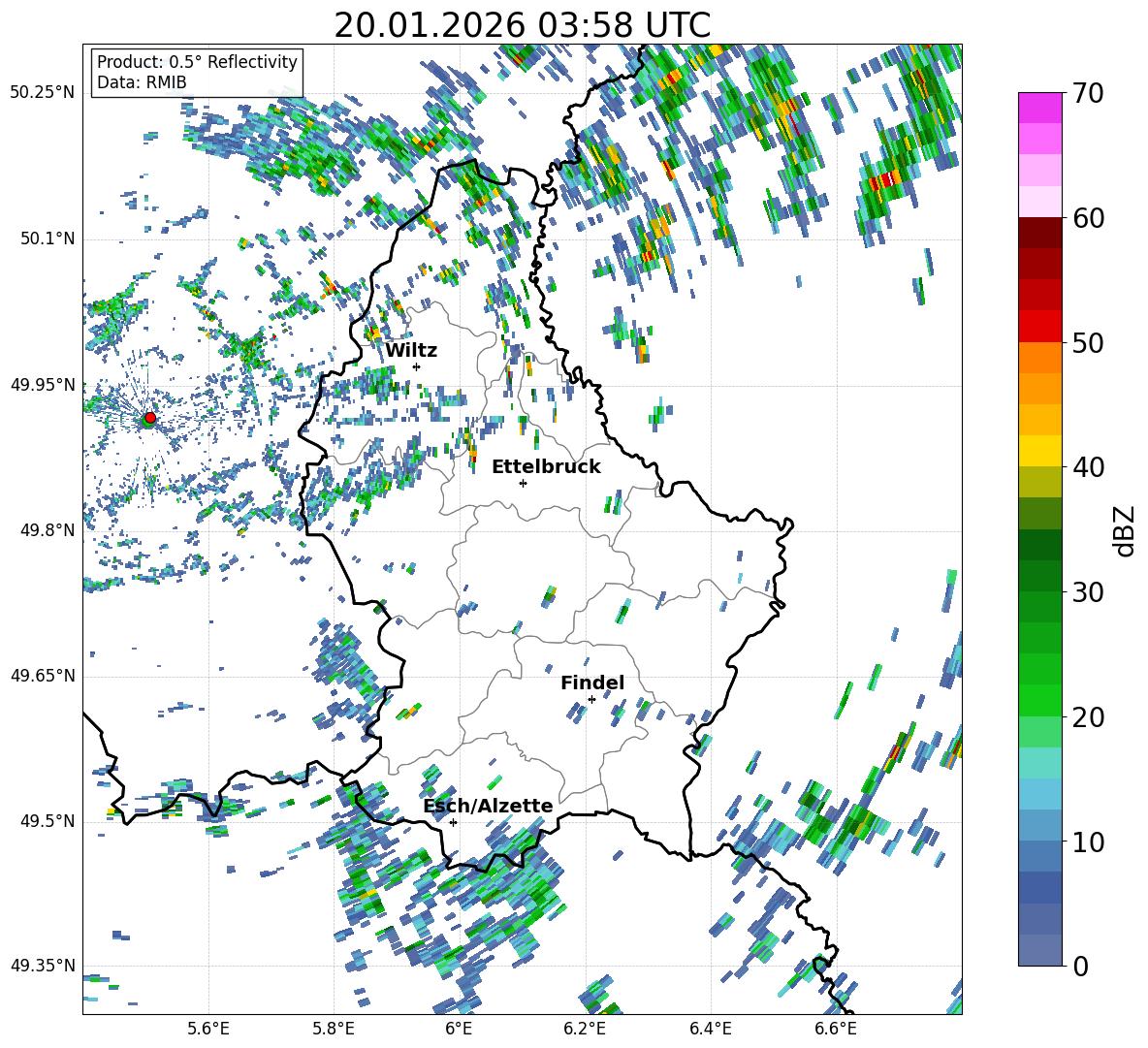The height and width of the screenshot is (1048, 1148).
Task: Click the 70 tick on the colorbar
Action: pos(1087,93)
